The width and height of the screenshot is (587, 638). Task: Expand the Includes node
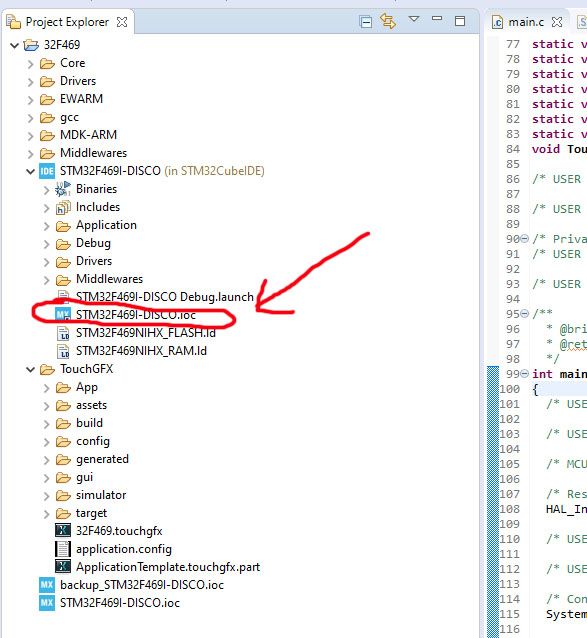[46, 208]
